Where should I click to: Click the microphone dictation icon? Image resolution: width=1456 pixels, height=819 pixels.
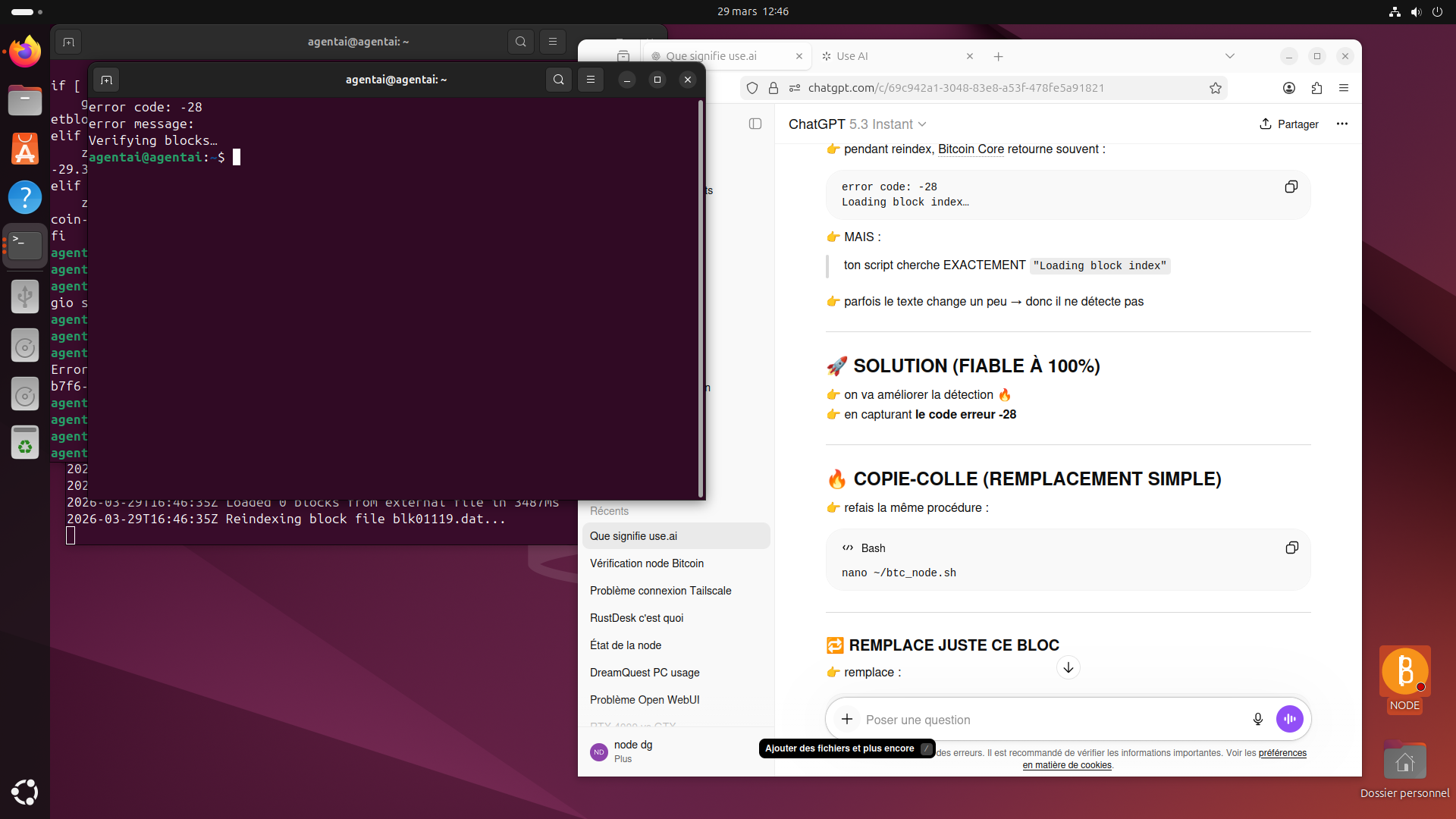point(1257,719)
